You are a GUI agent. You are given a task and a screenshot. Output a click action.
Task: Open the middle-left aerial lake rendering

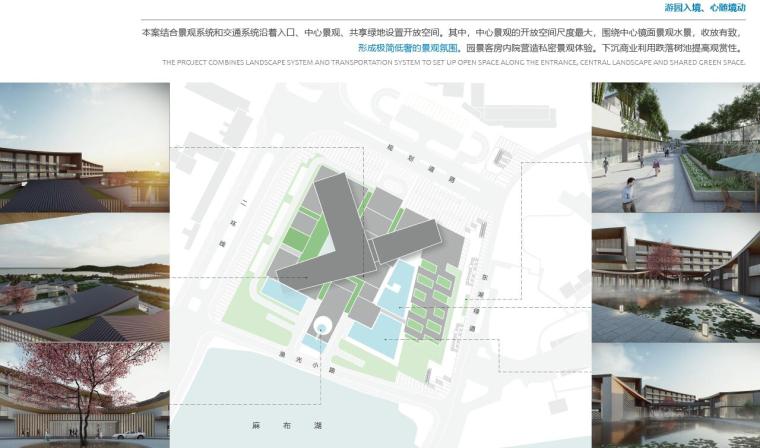[85, 276]
